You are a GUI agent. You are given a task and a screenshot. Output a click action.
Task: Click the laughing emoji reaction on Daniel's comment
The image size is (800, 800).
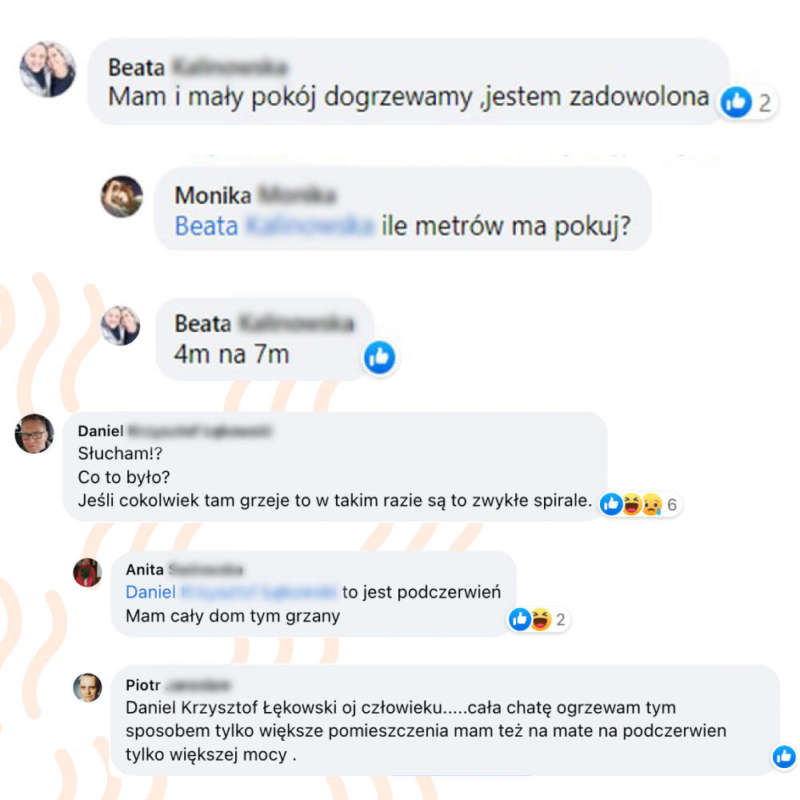coord(632,504)
